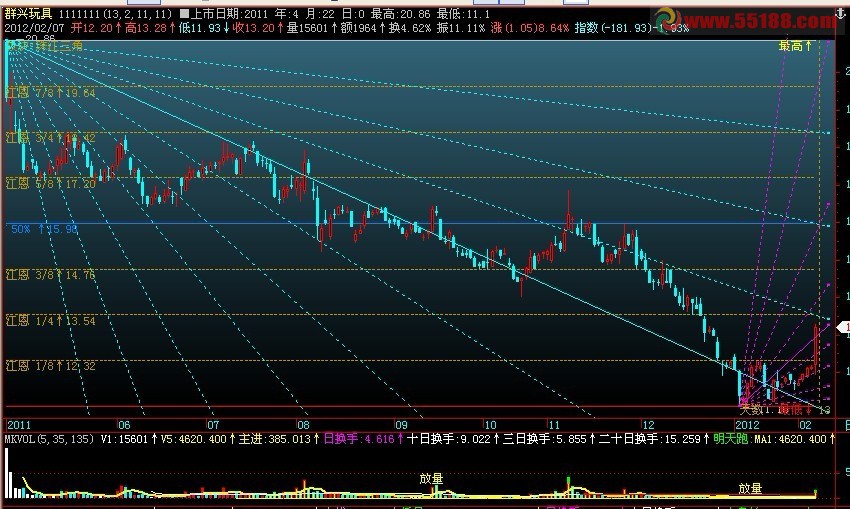Click the 11 month on time axis
Viewport: 850px width, 509px height.
[x=553, y=425]
